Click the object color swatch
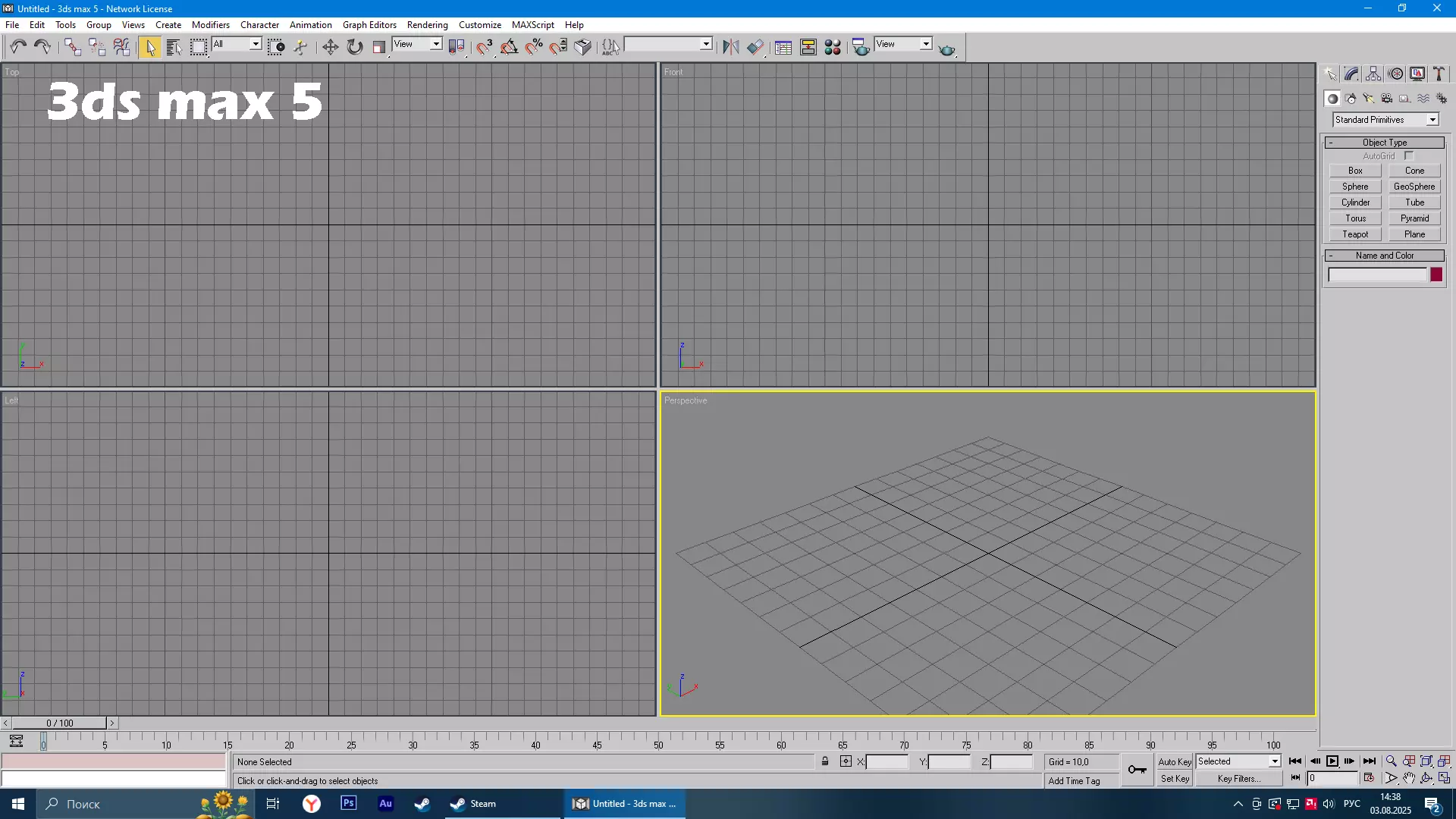1456x819 pixels. pos(1436,275)
